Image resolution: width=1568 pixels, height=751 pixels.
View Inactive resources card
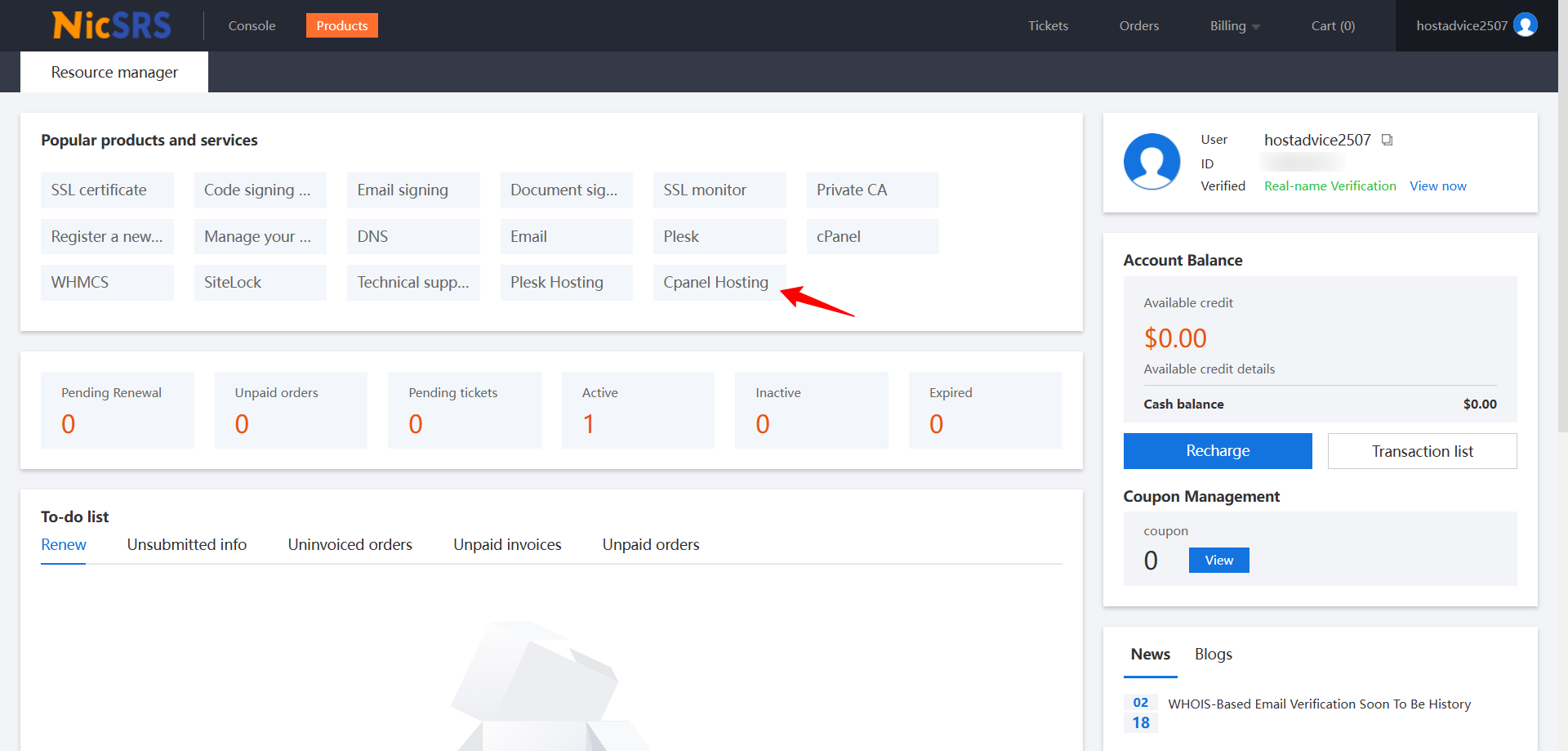pos(812,410)
